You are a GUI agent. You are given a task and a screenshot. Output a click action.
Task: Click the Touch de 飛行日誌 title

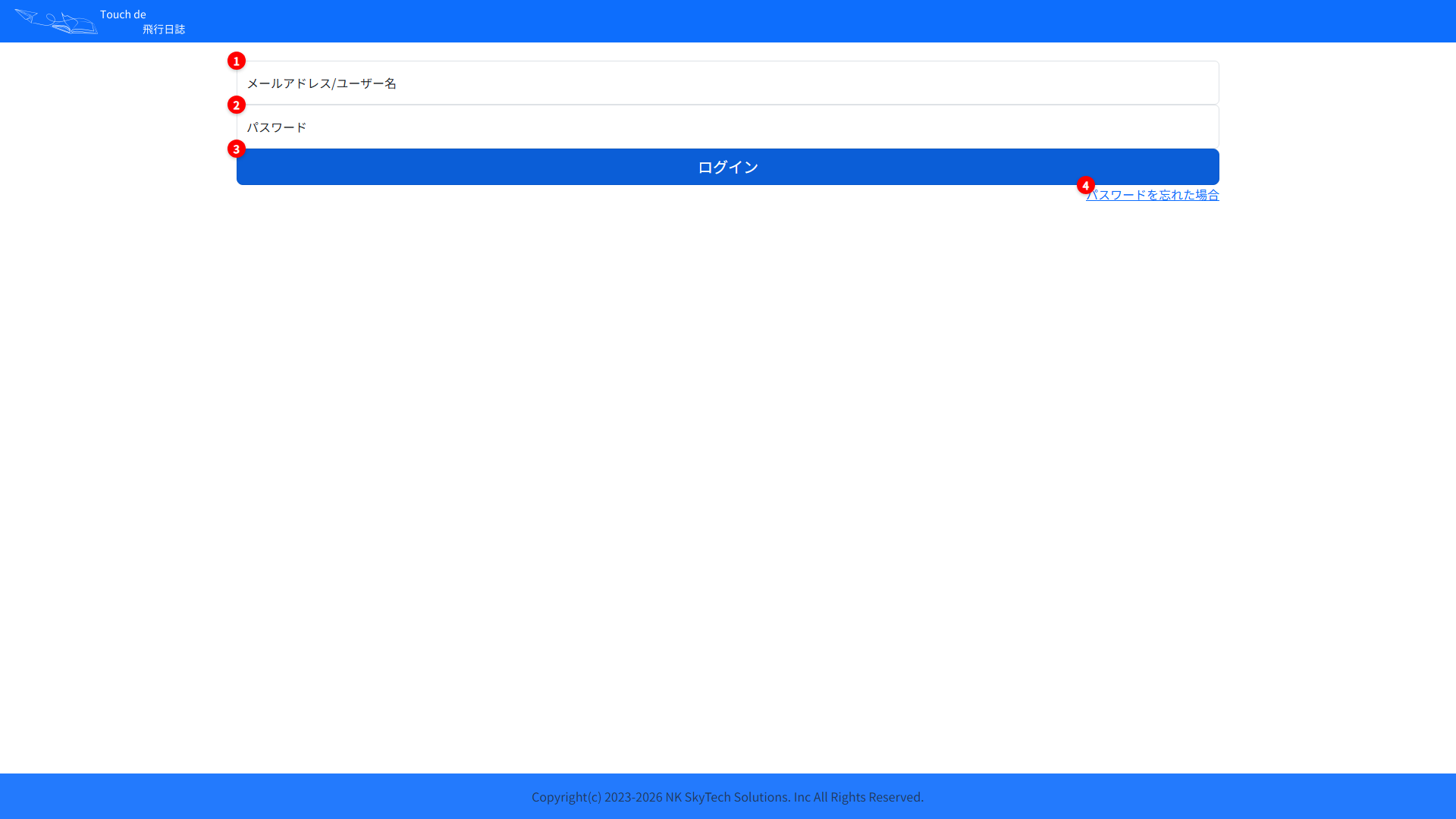[143, 21]
